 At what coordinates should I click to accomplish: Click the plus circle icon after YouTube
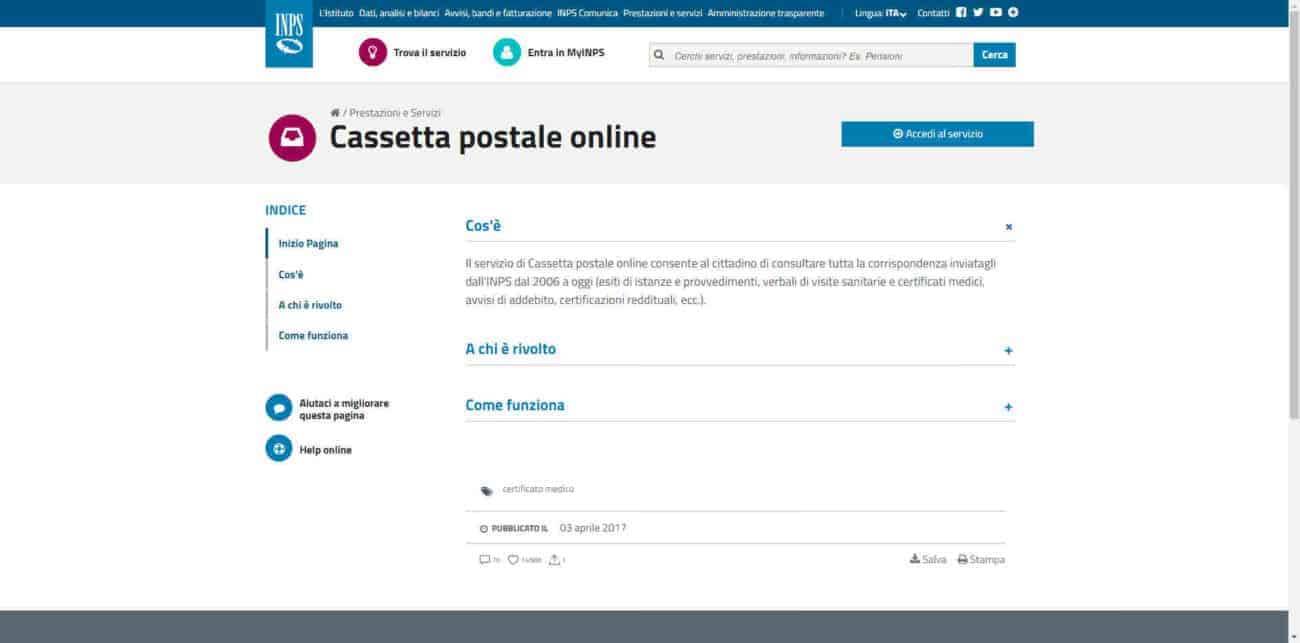(x=1013, y=13)
